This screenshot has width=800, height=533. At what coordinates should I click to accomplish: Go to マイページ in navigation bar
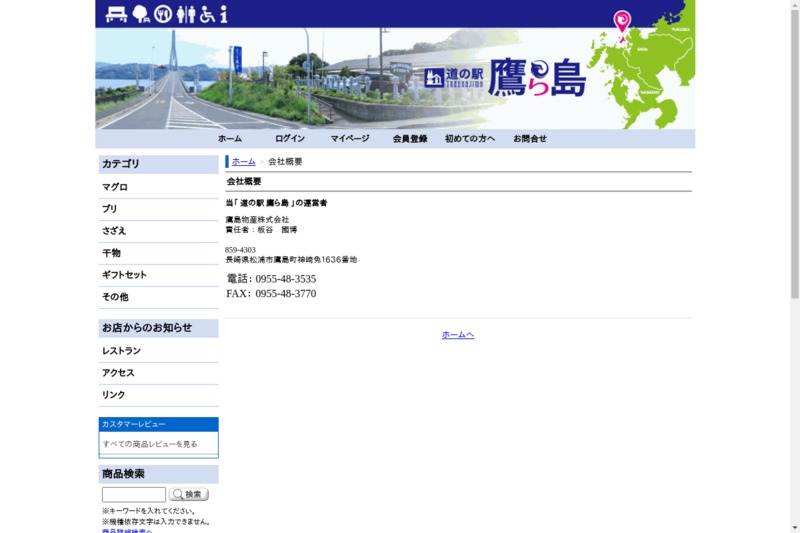[x=350, y=139]
